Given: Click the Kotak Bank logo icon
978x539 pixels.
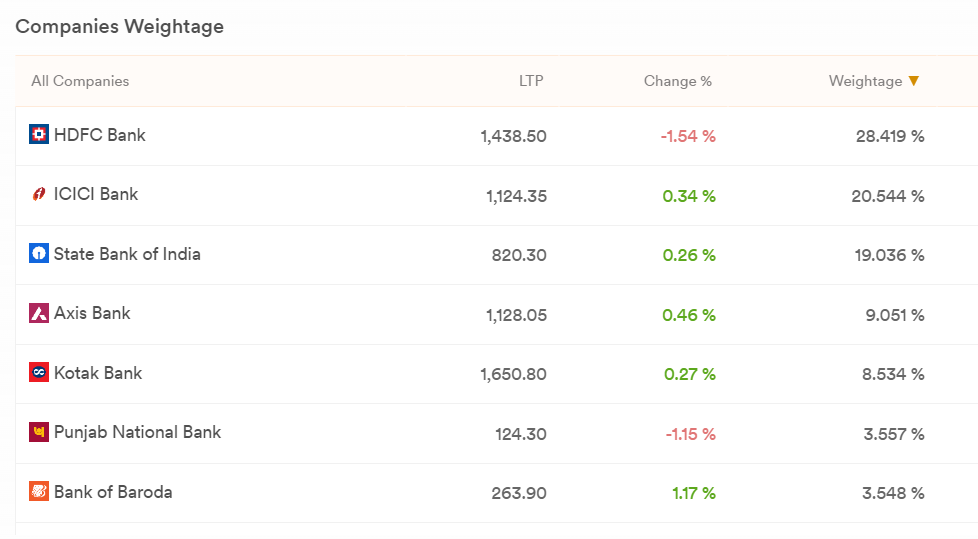Looking at the screenshot, I should tap(39, 372).
